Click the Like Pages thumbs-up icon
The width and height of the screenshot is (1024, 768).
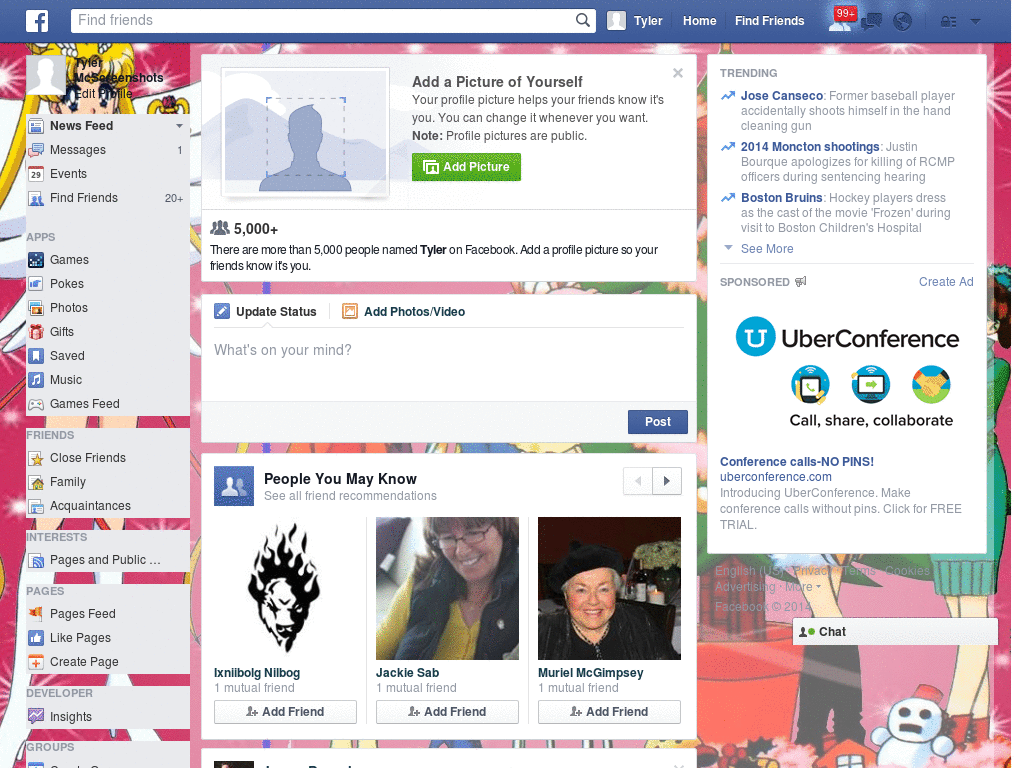(x=37, y=638)
